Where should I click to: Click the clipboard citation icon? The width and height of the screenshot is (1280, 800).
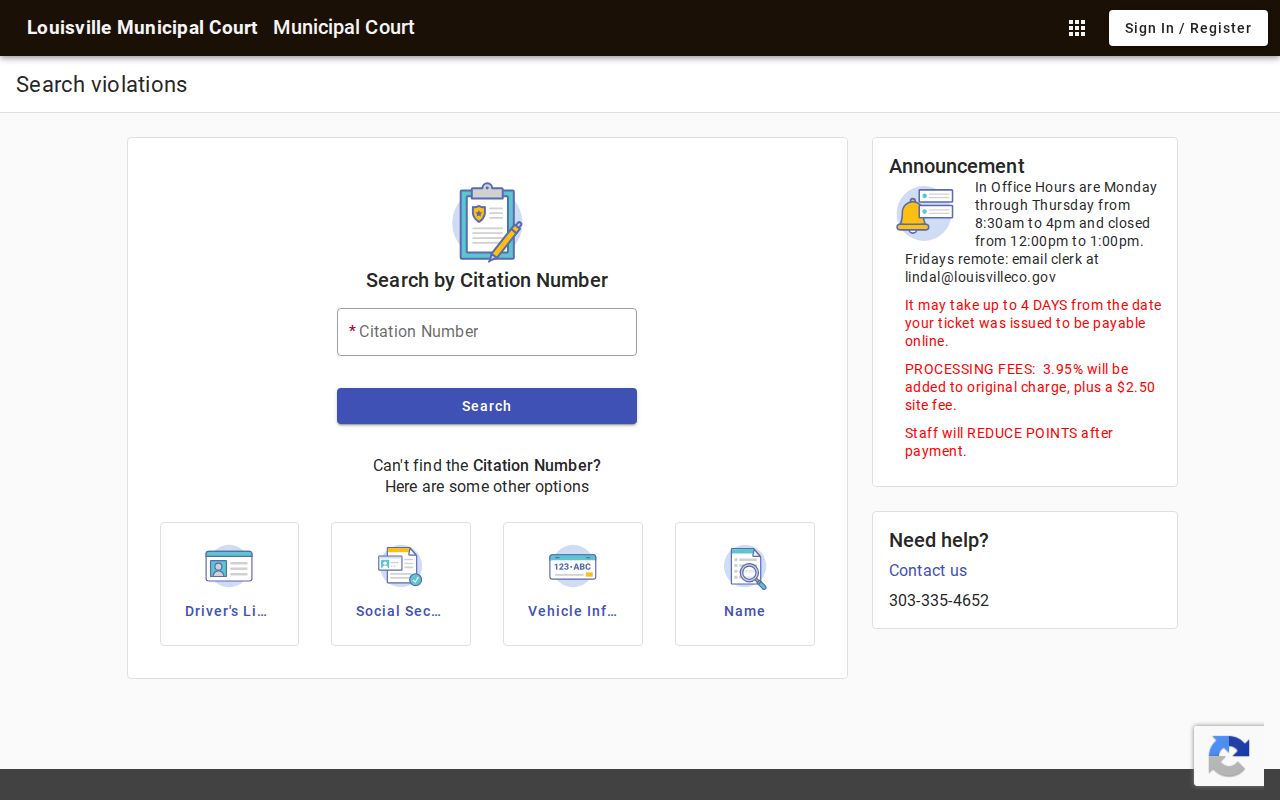[487, 222]
